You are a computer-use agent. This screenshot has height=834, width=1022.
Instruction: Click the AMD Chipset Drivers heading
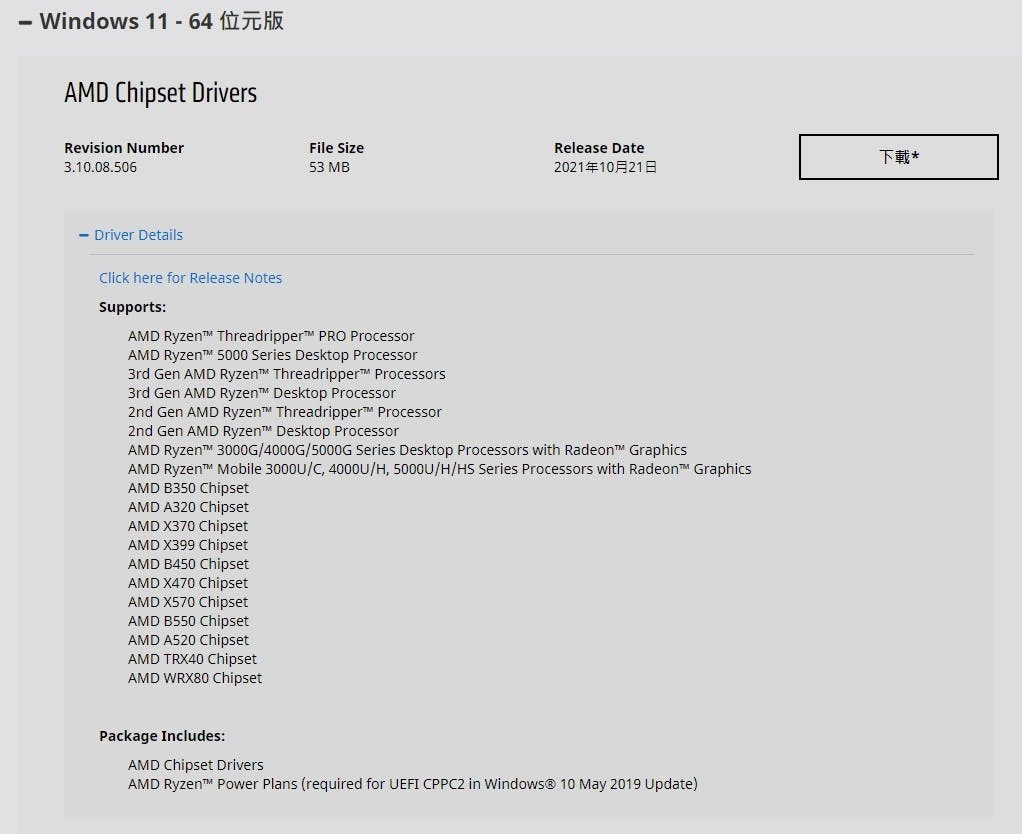pos(160,93)
